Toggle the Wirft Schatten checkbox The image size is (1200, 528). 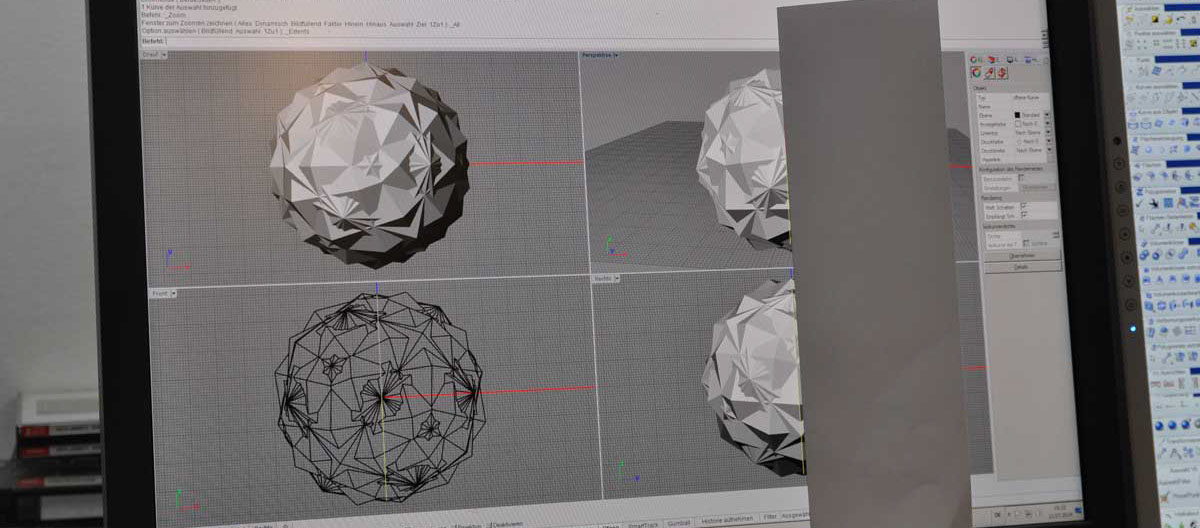pyautogui.click(x=1025, y=207)
